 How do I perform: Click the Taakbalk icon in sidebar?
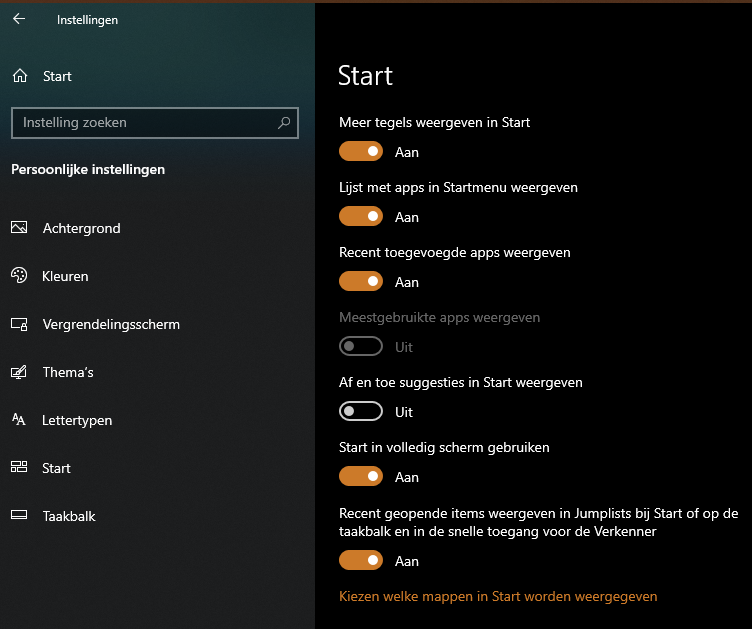(19, 516)
